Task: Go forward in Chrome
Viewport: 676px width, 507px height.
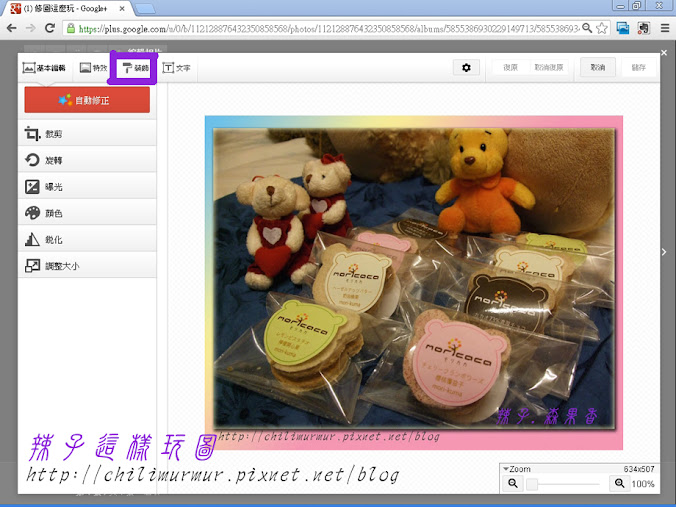Action: (31, 28)
